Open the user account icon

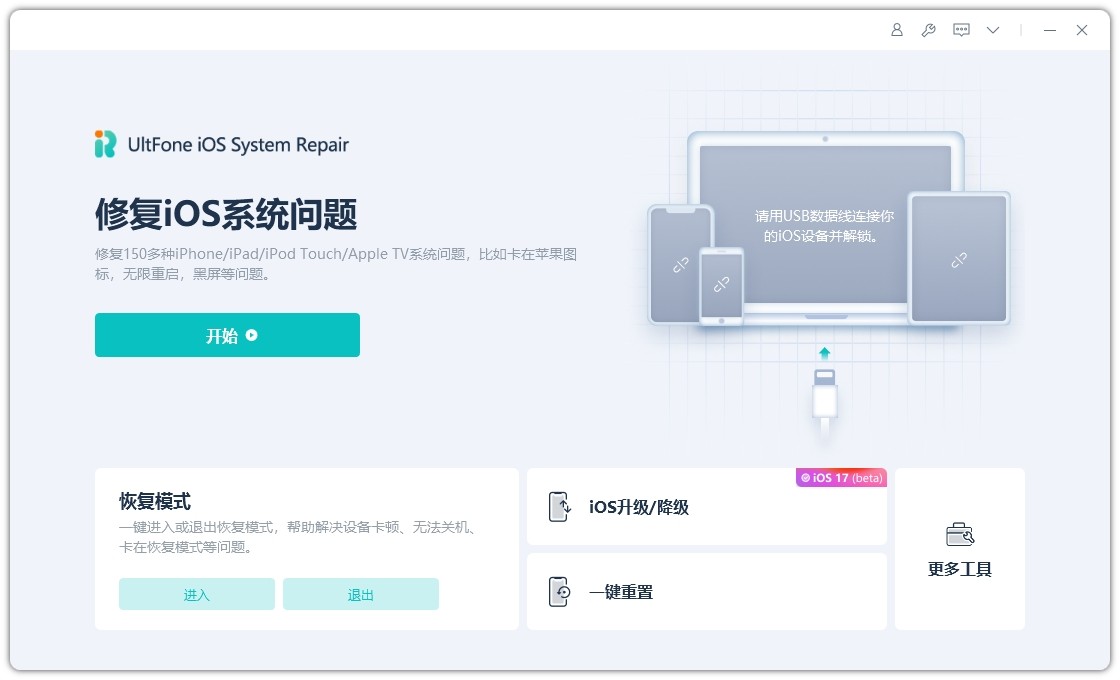[896, 30]
